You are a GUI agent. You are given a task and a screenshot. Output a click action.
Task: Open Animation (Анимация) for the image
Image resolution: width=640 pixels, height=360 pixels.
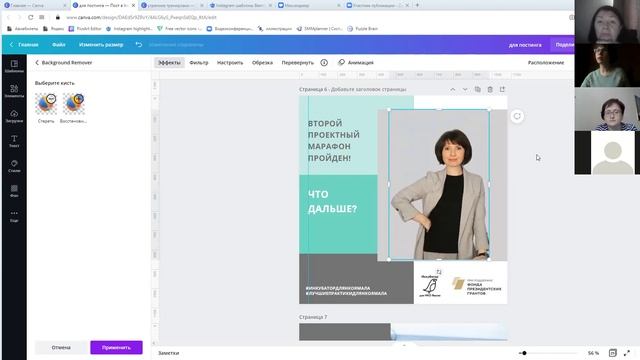[x=356, y=62]
